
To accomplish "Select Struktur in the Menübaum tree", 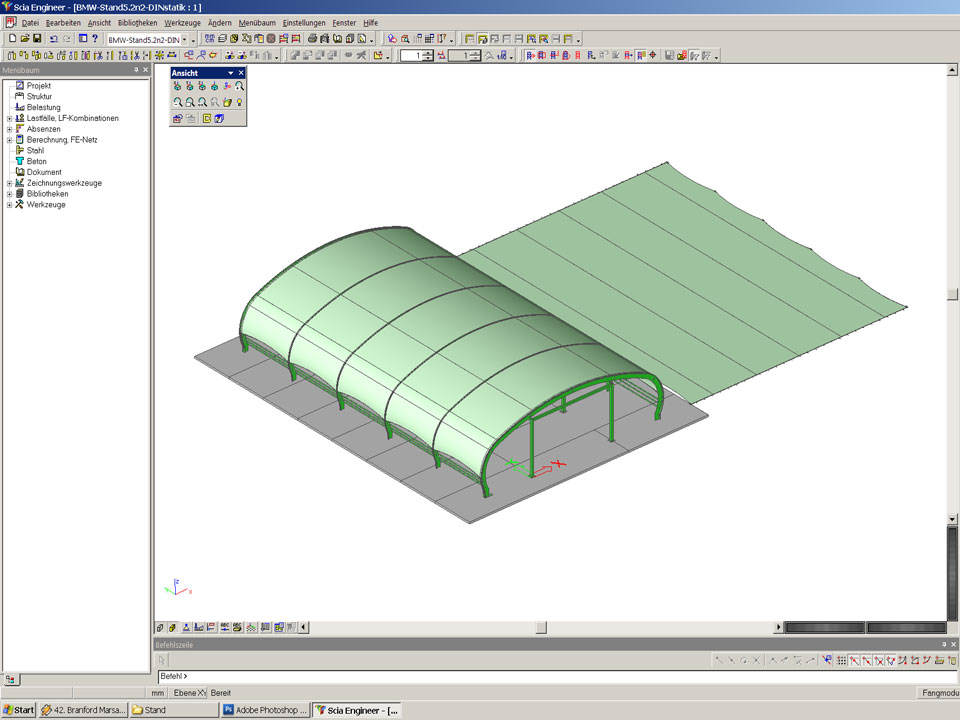I will tap(40, 97).
